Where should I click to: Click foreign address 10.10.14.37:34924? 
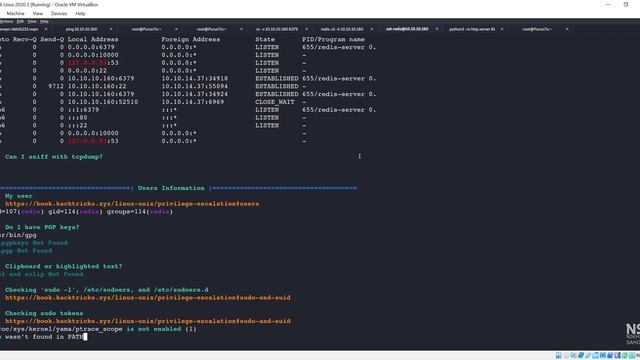point(195,94)
